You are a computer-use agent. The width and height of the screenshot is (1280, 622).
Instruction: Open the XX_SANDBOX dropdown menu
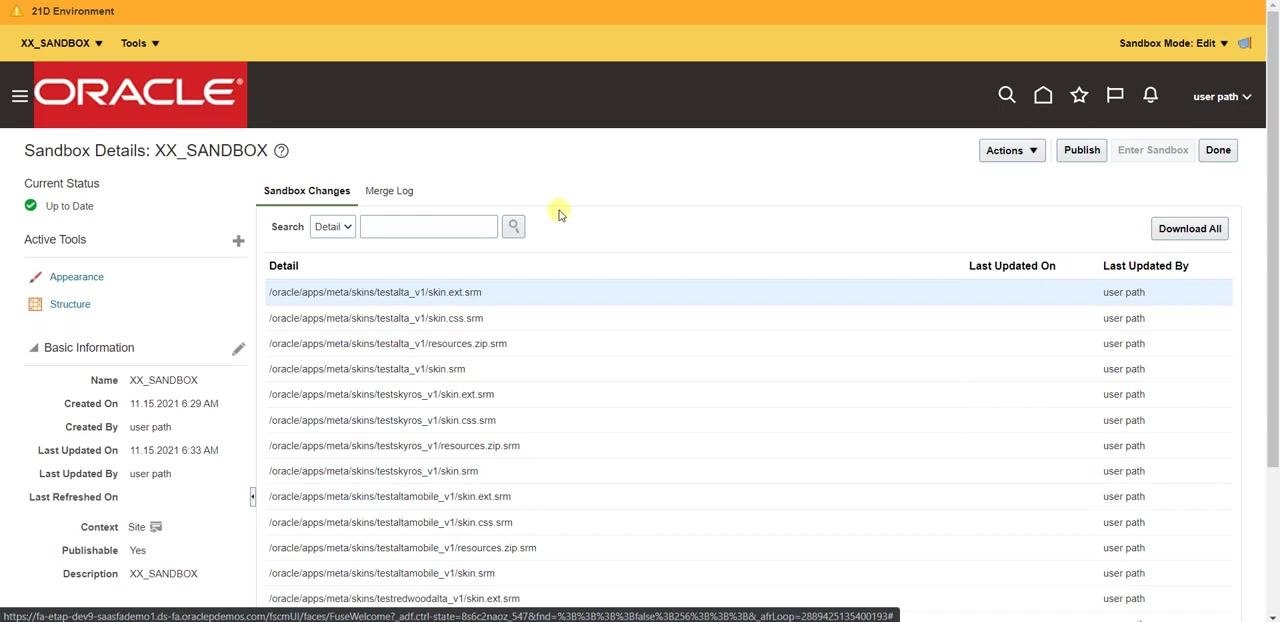pos(62,43)
